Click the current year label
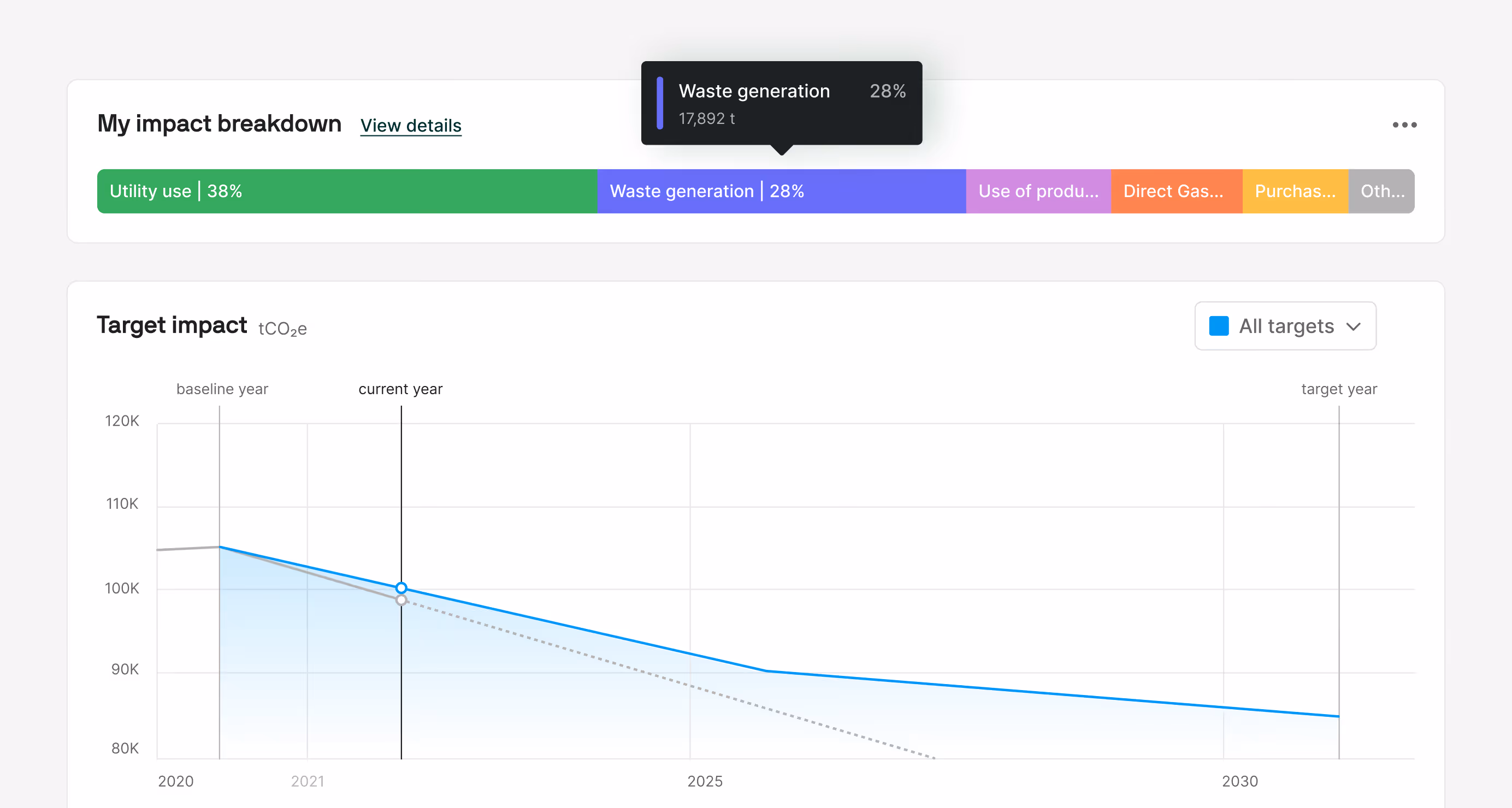This screenshot has height=808, width=1512. [x=400, y=389]
